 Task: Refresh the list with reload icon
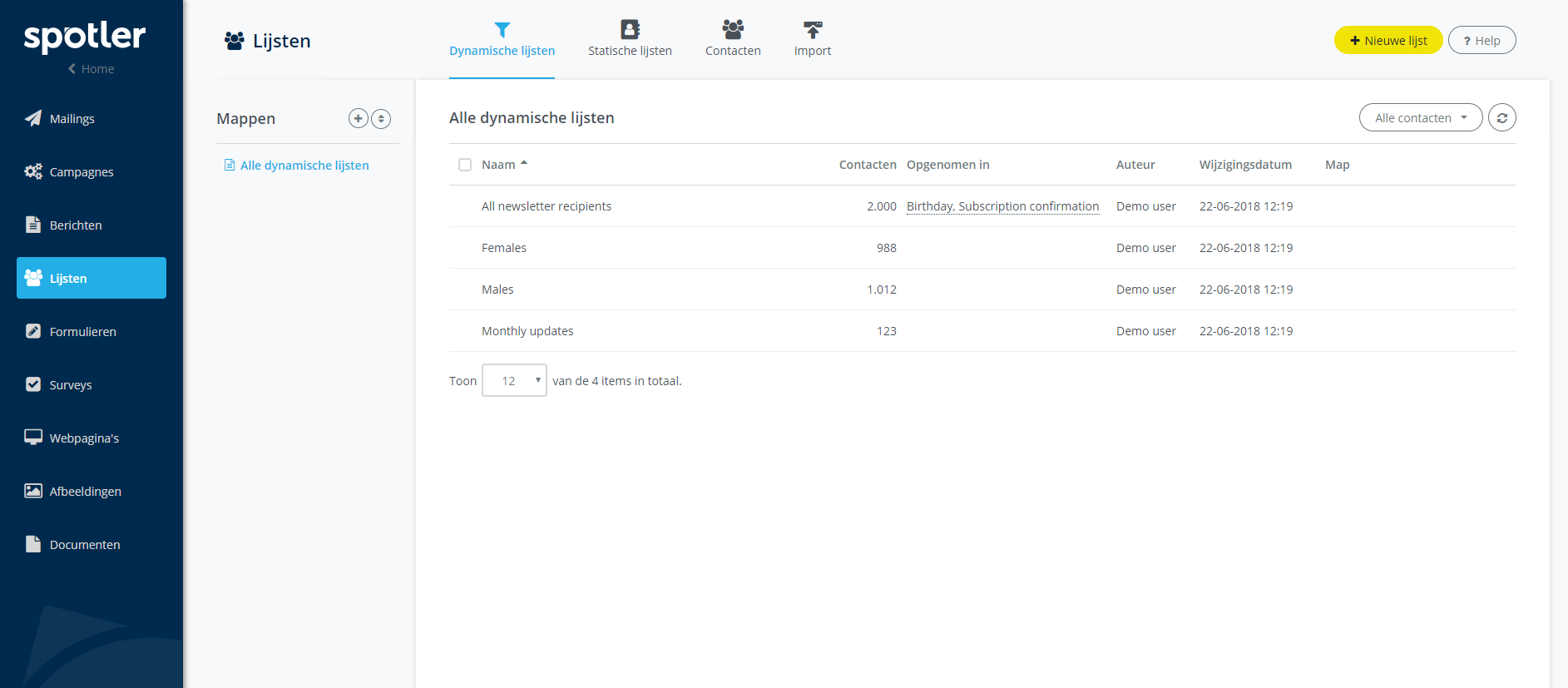point(1501,118)
